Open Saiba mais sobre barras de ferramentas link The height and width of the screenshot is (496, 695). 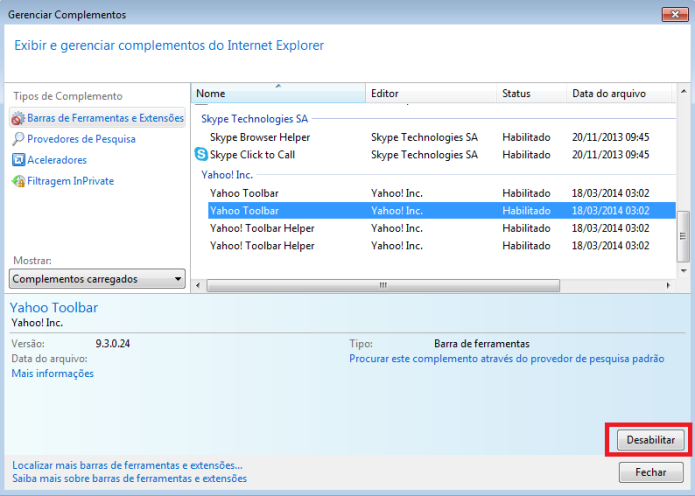tap(129, 479)
